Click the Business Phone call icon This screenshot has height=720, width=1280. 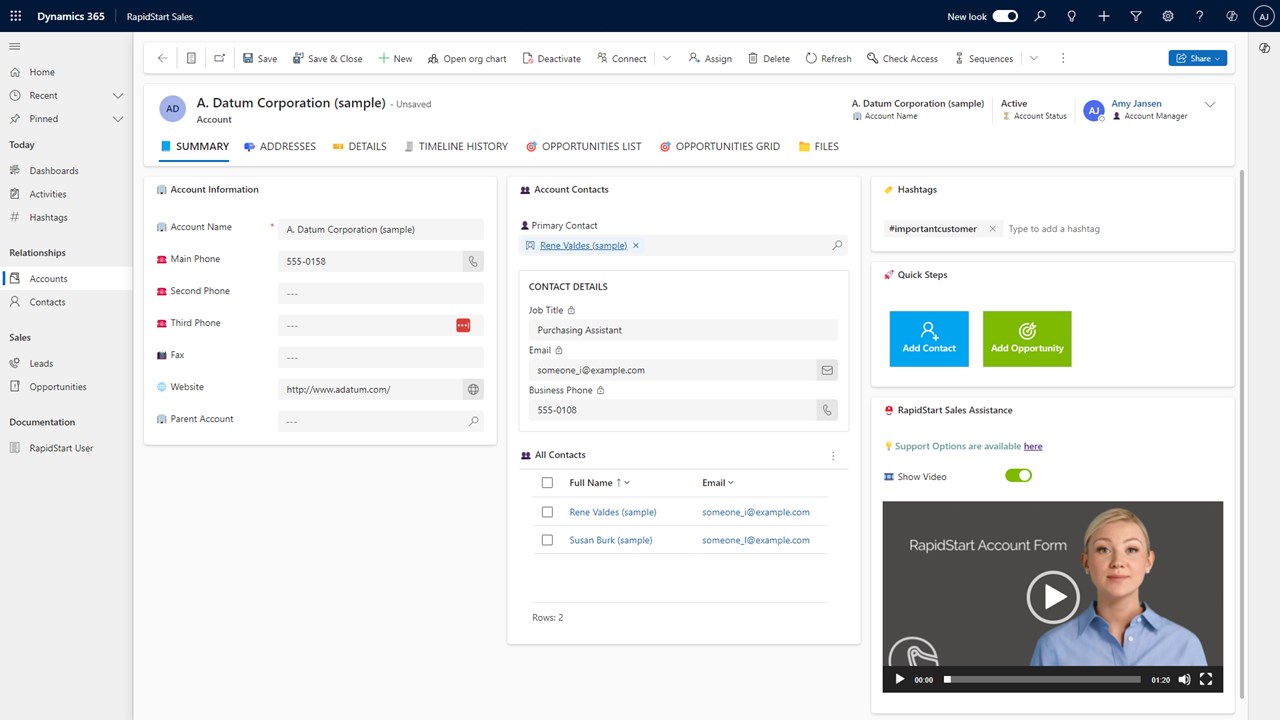point(827,410)
